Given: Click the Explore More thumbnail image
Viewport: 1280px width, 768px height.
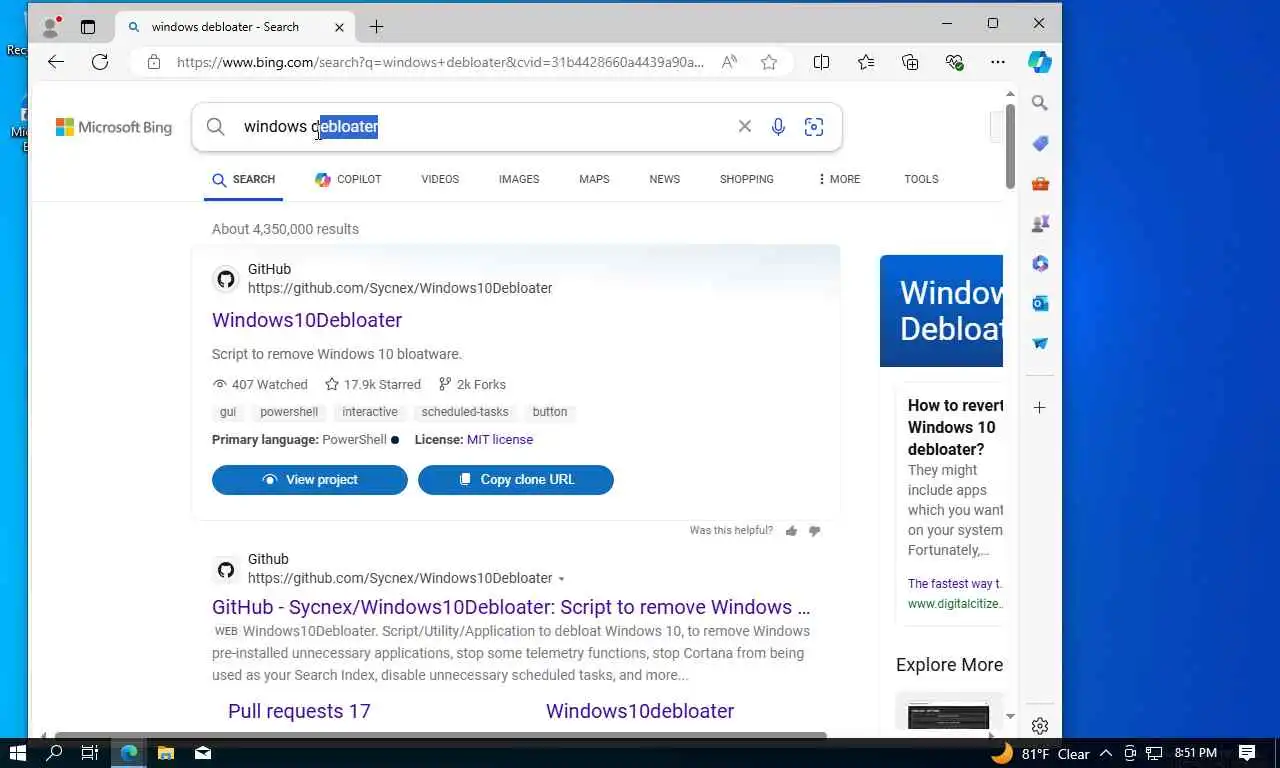Looking at the screenshot, I should 949,716.
